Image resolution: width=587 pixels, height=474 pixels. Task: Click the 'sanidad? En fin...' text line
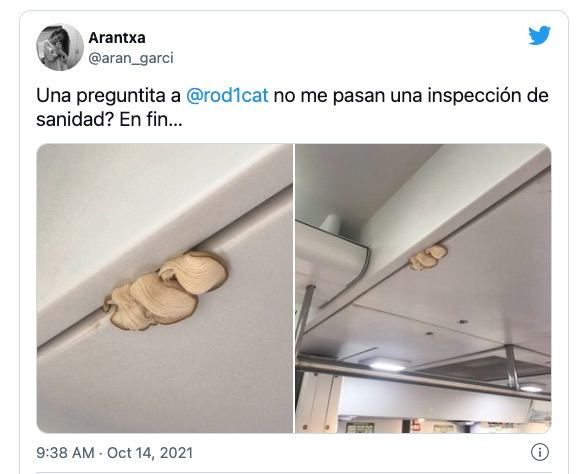(x=109, y=120)
